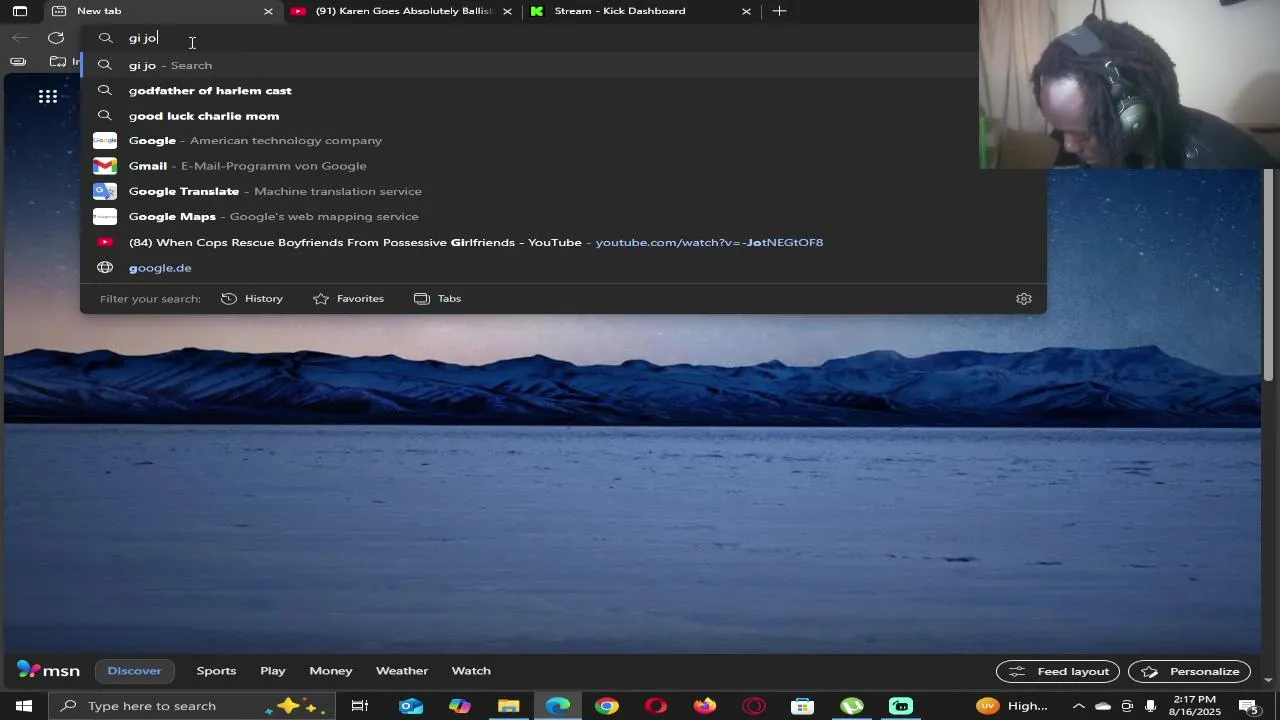The height and width of the screenshot is (720, 1280).
Task: Open the Copilot taskbar icon
Action: coord(460,706)
